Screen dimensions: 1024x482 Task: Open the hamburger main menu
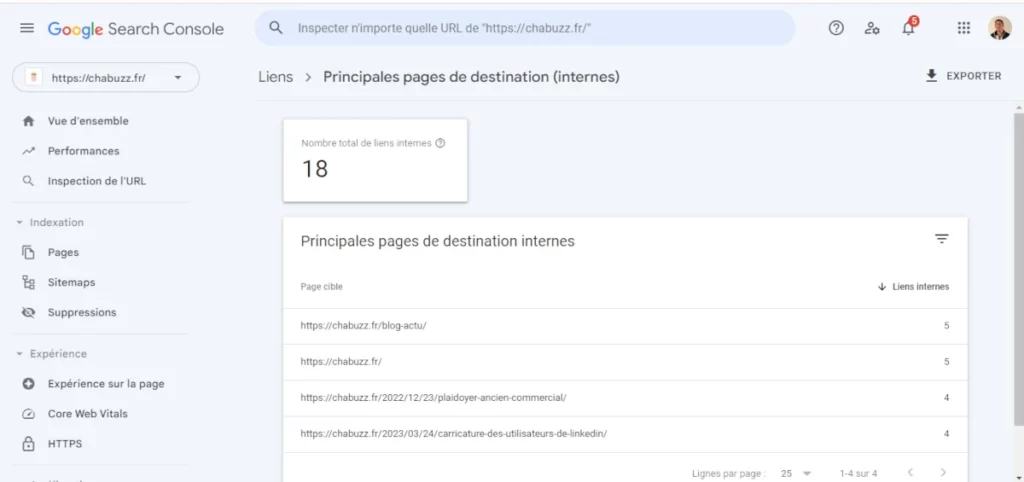27,29
